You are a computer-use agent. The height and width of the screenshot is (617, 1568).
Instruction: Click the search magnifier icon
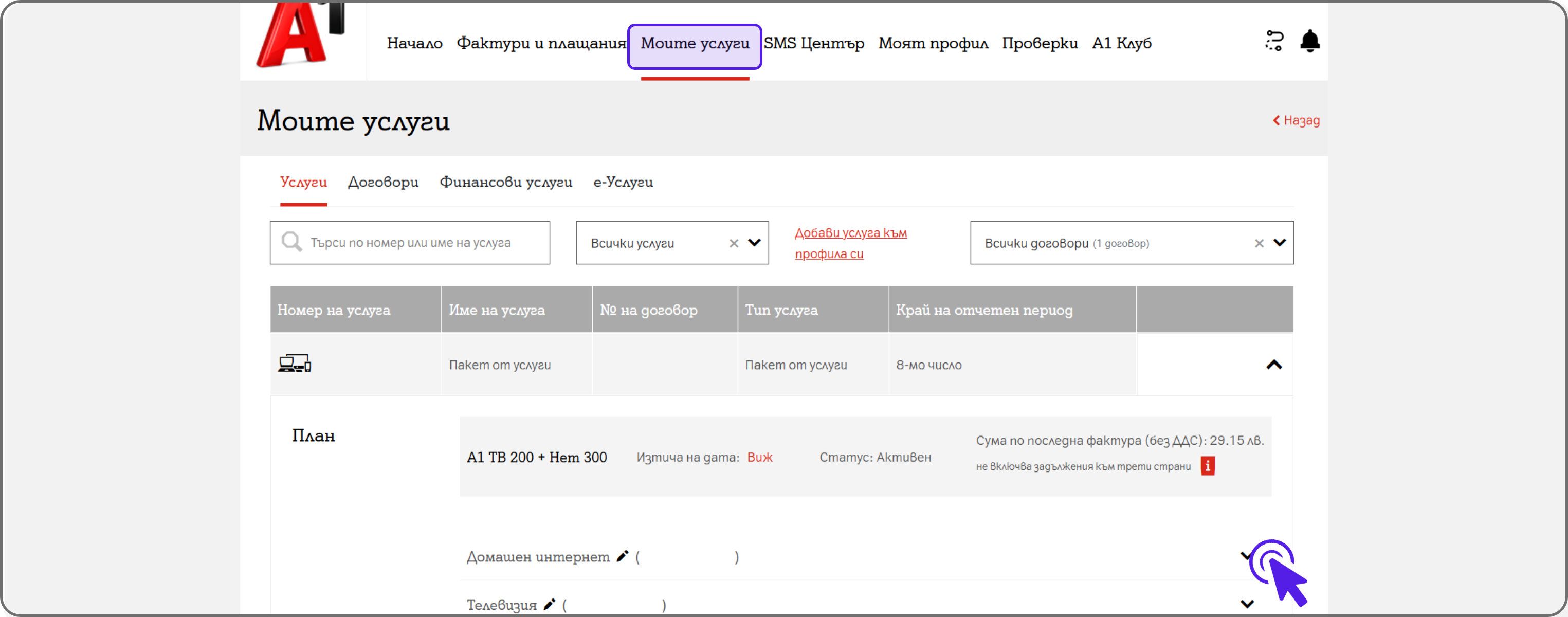291,242
